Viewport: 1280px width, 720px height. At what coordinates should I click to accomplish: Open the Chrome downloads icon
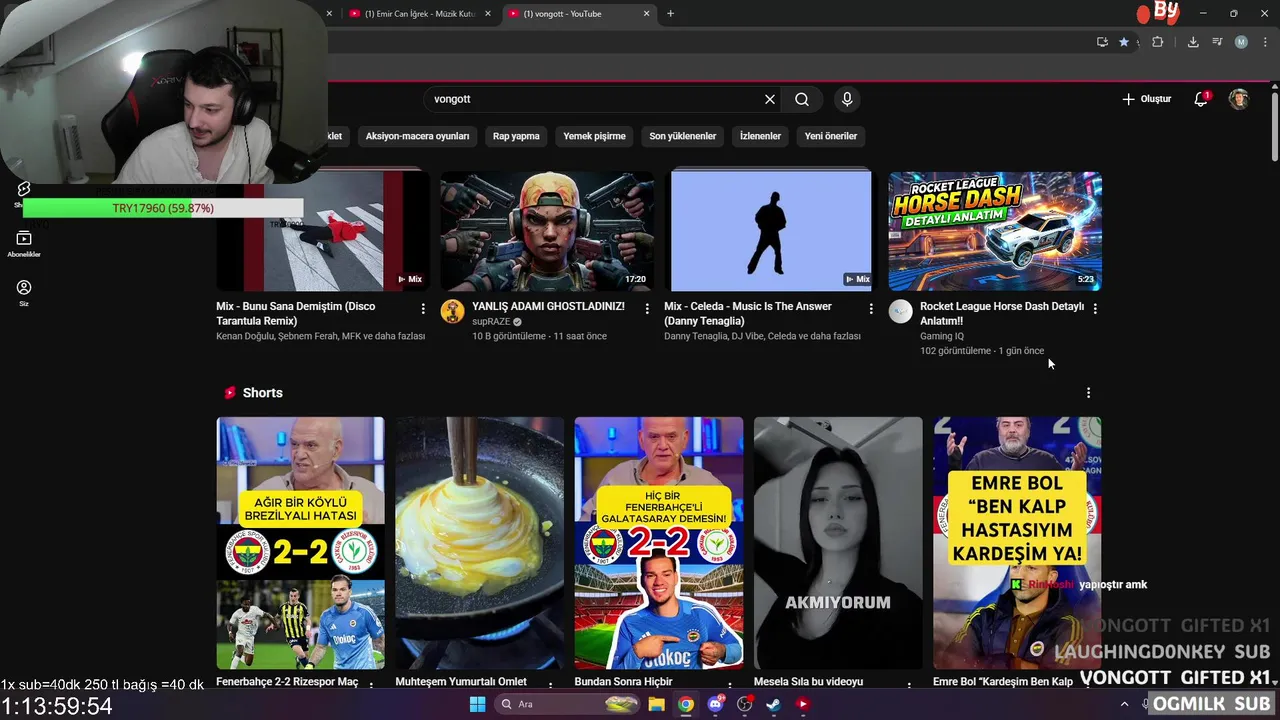[1193, 42]
